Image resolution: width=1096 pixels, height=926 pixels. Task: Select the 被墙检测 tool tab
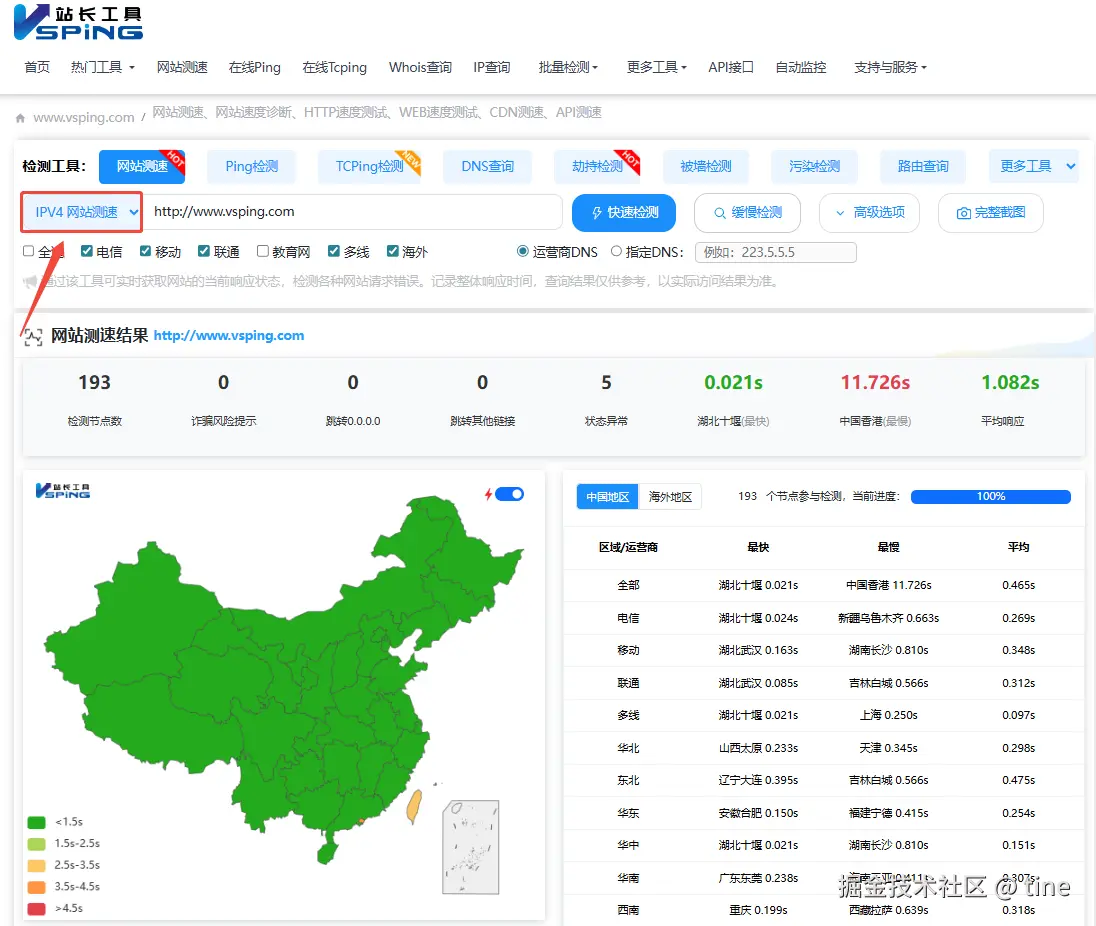coord(706,166)
